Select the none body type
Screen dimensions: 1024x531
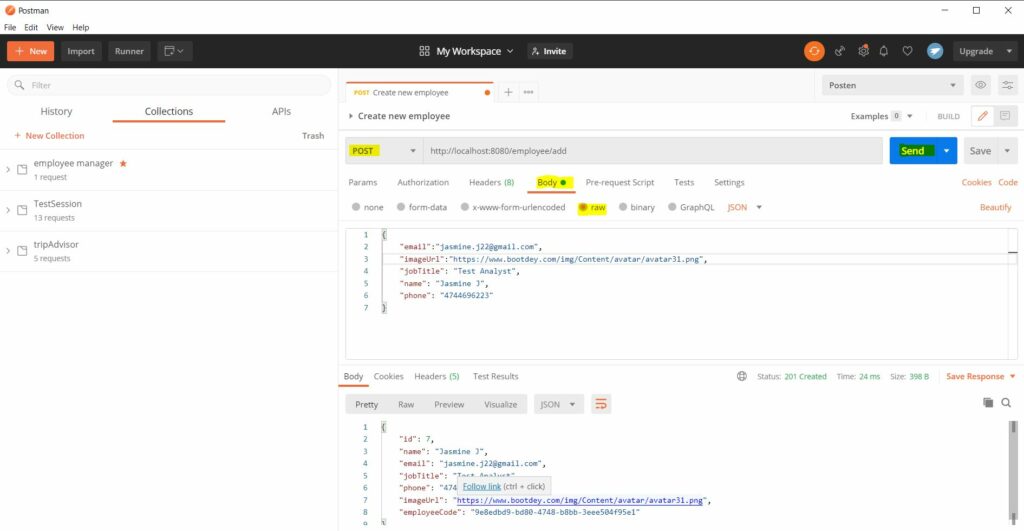[x=356, y=207]
